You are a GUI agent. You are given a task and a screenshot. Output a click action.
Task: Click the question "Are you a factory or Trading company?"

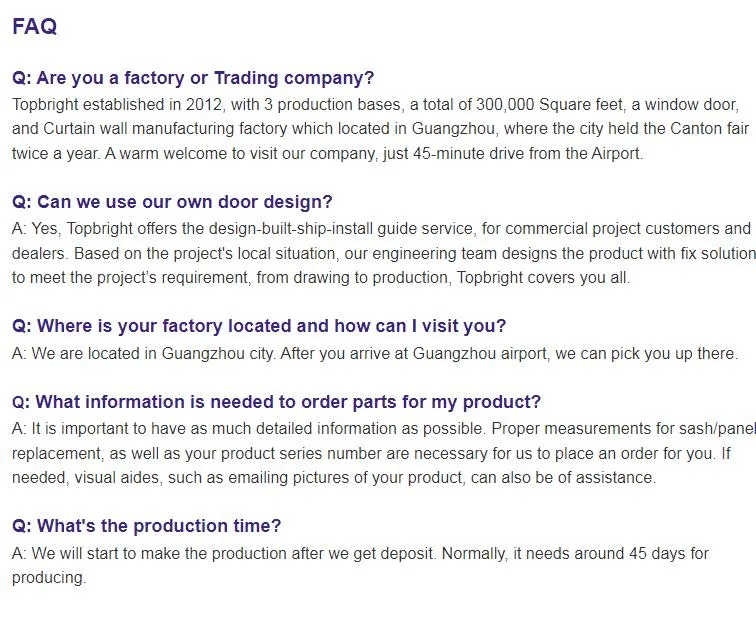tap(193, 78)
